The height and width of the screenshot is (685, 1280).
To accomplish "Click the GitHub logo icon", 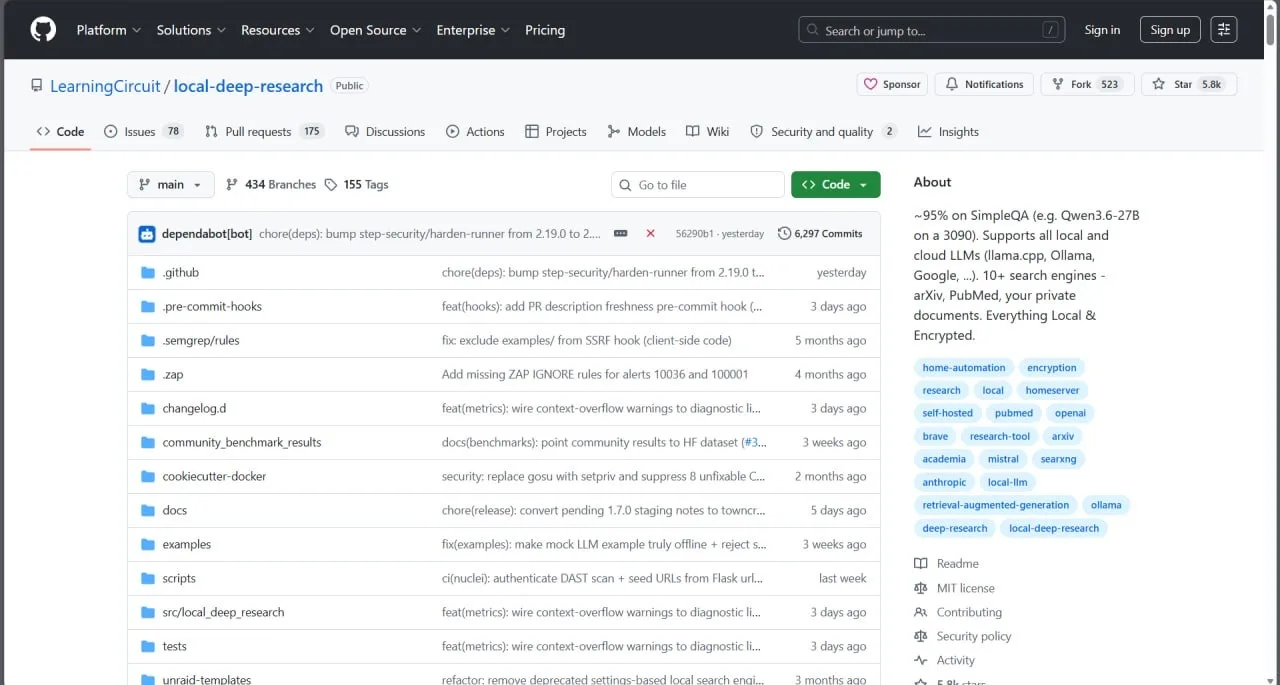I will tap(43, 30).
